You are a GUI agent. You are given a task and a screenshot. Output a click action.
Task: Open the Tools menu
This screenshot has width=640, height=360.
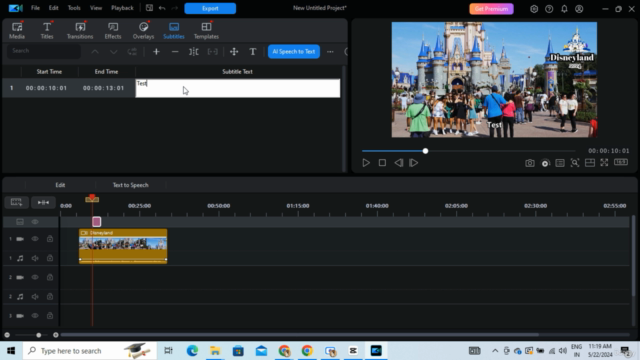[74, 8]
